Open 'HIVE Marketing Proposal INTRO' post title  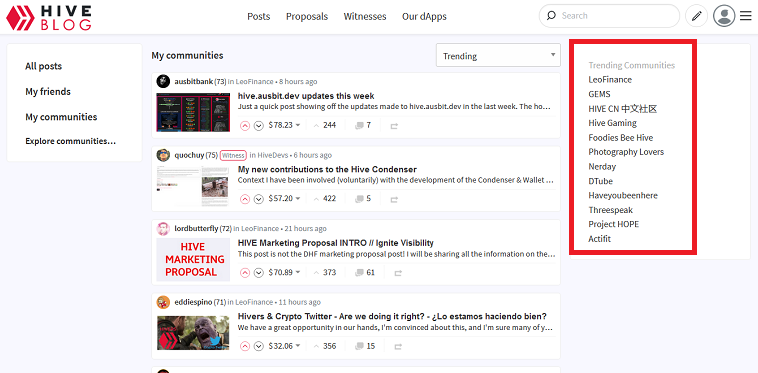point(335,243)
